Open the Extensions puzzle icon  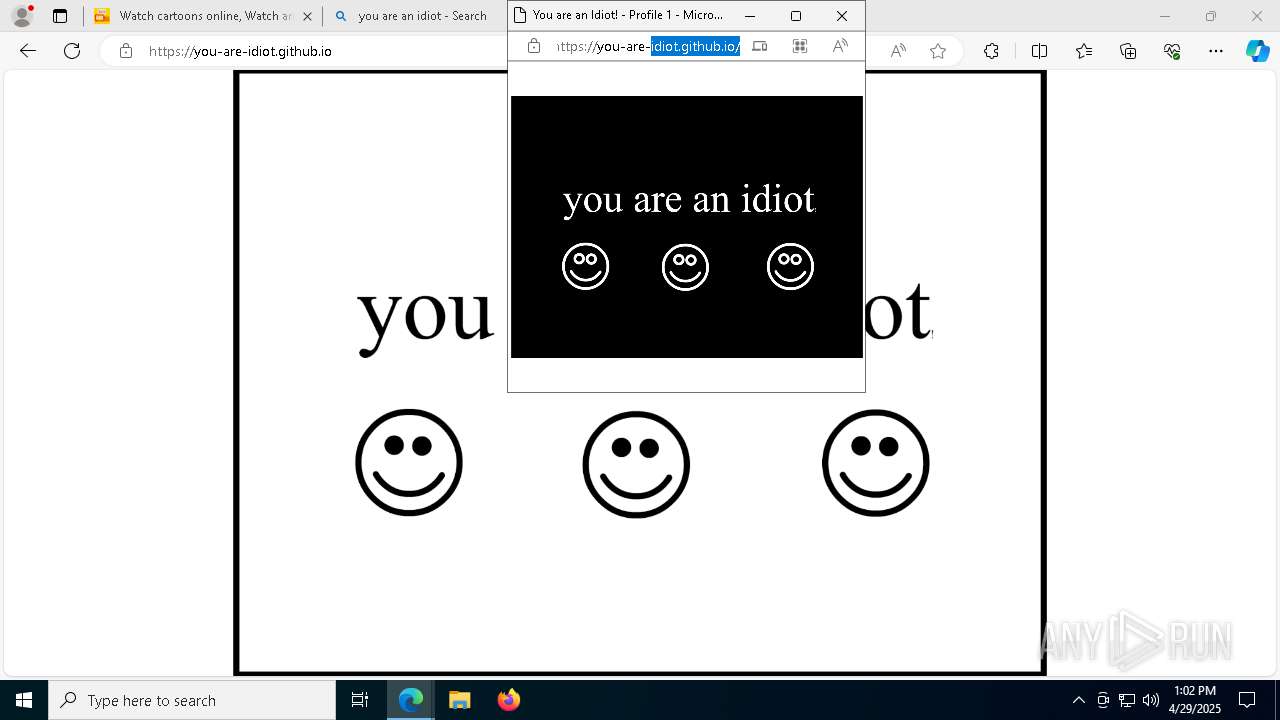pos(991,51)
